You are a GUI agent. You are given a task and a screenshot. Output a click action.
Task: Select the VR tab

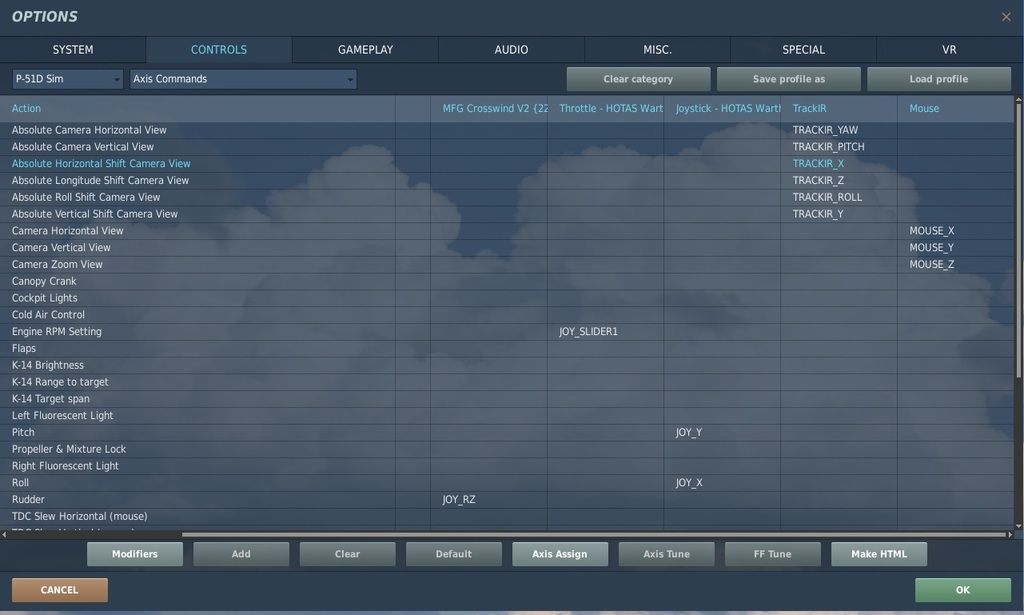pyautogui.click(x=949, y=50)
